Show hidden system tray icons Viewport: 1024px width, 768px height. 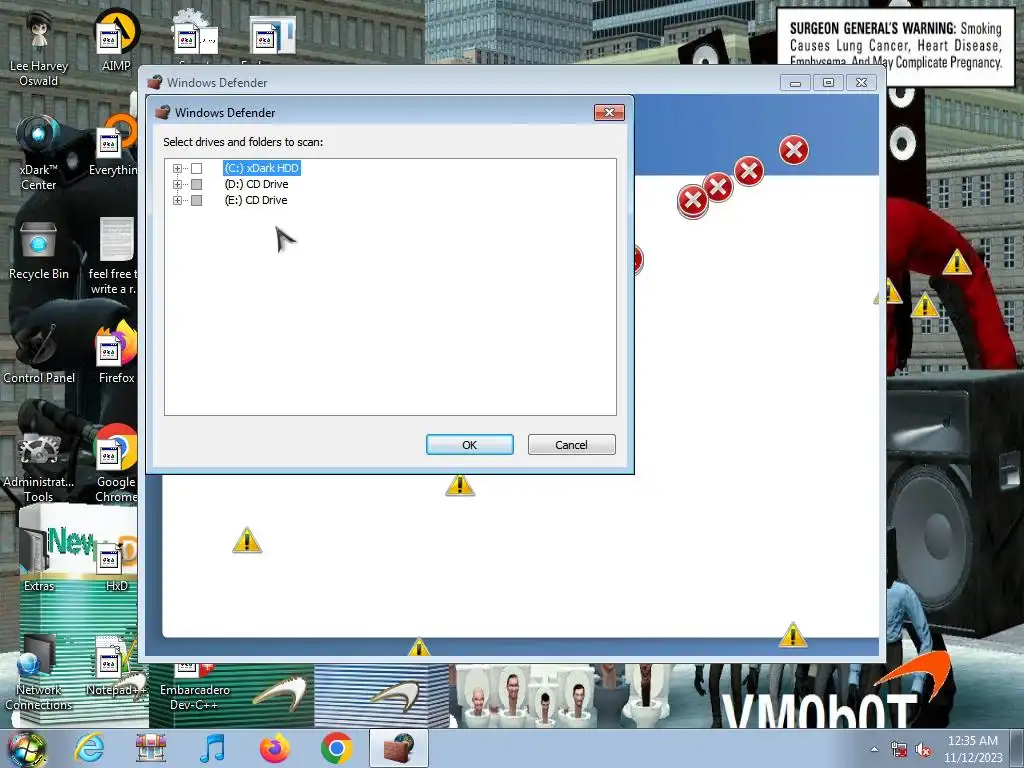[x=874, y=750]
